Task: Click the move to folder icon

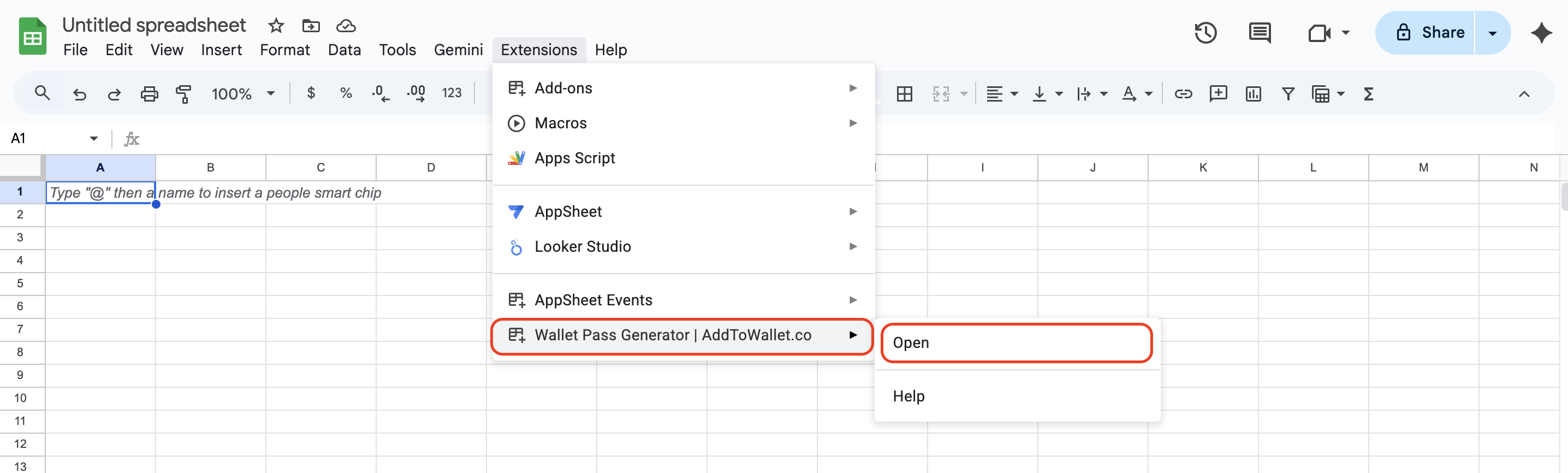Action: click(x=311, y=26)
